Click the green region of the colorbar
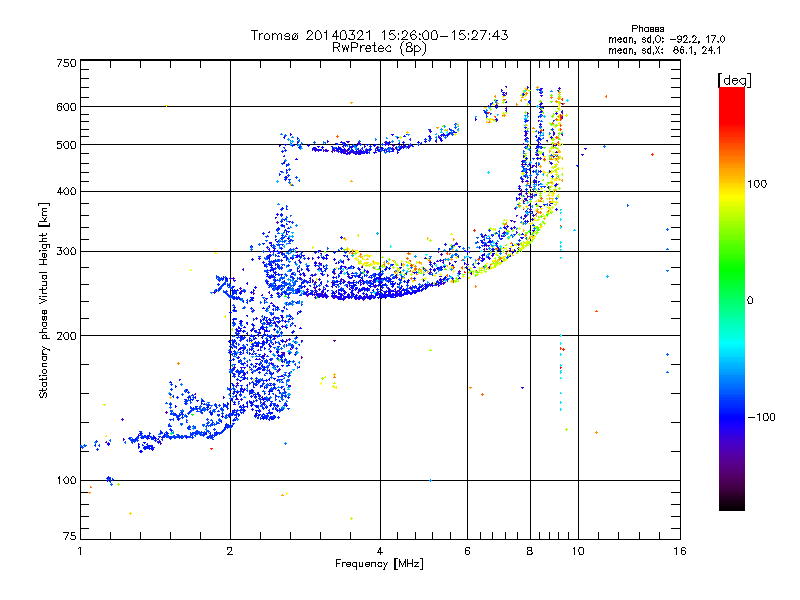 [732, 265]
